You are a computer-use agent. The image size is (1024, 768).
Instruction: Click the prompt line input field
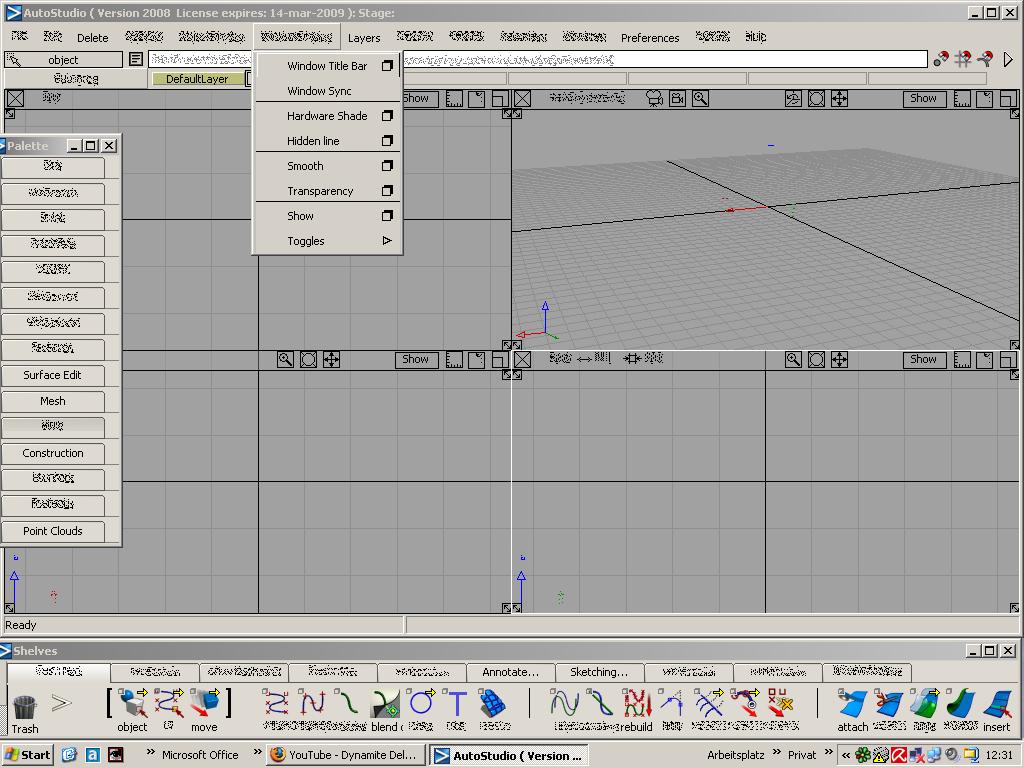click(x=537, y=59)
